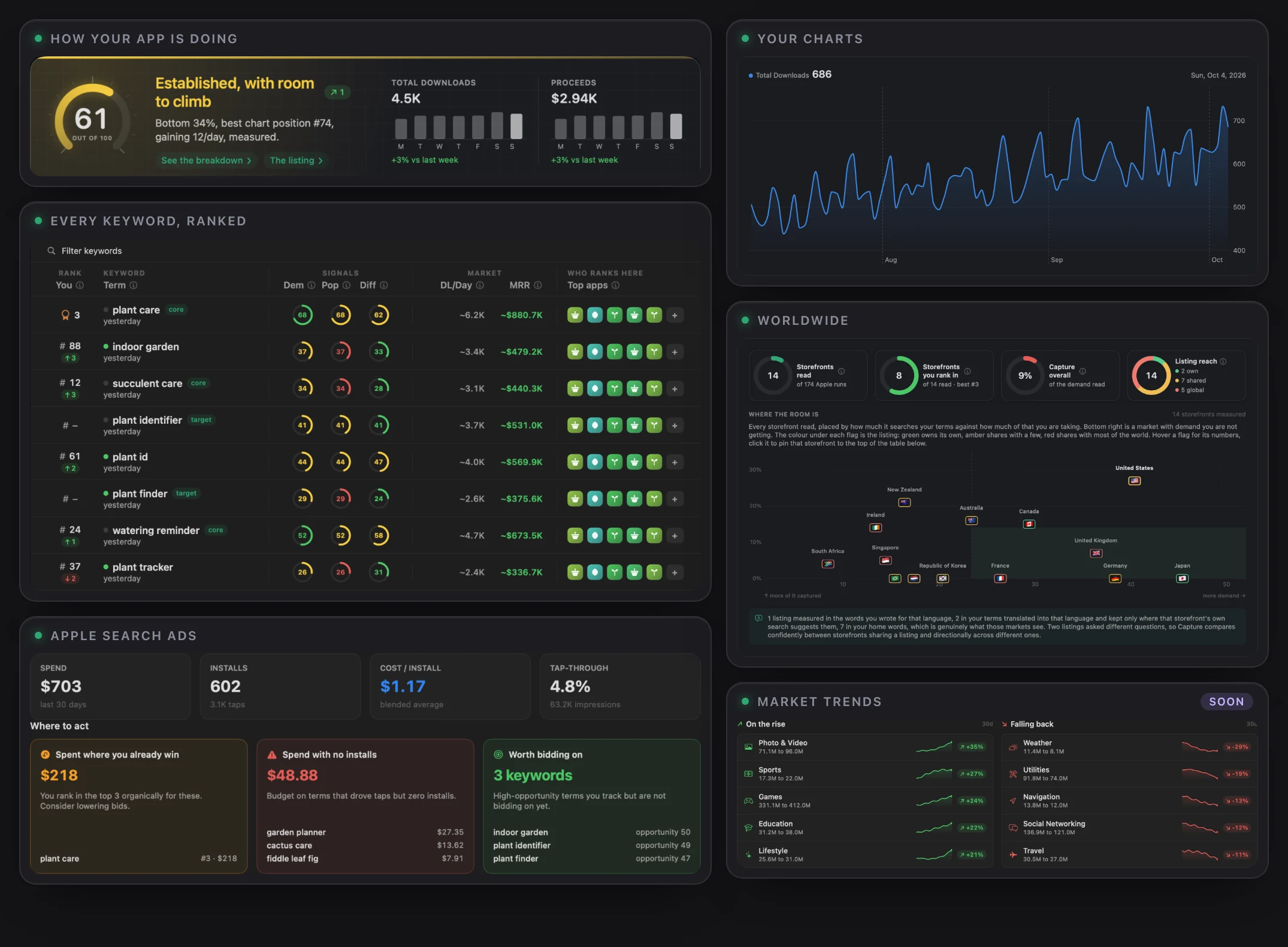Click the Utilities falling back row
The width and height of the screenshot is (1288, 947).
1129,774
